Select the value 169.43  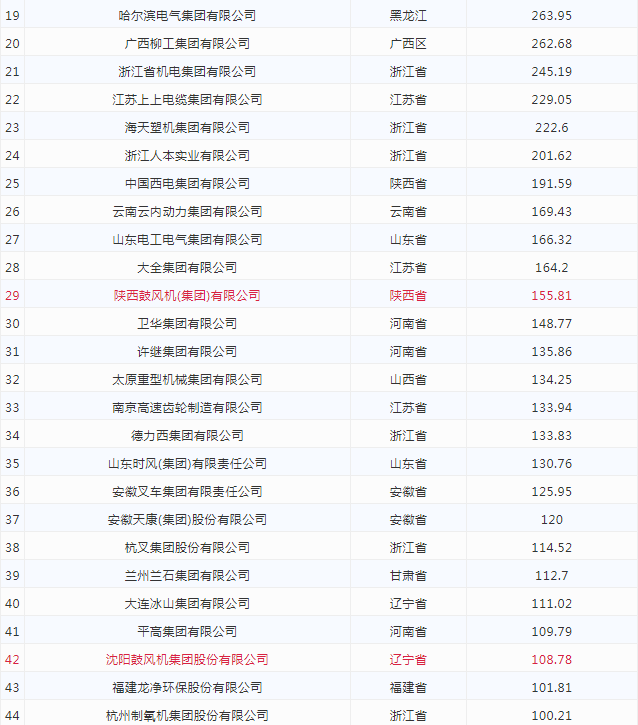(552, 211)
